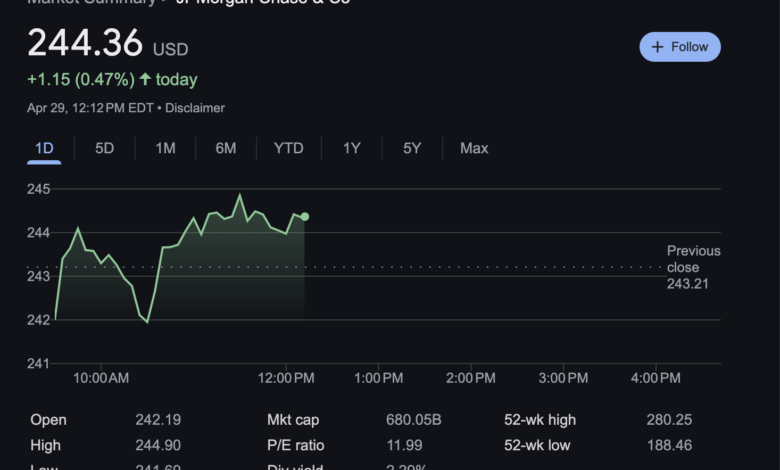Click the 52-wk low value 188.46

click(669, 445)
